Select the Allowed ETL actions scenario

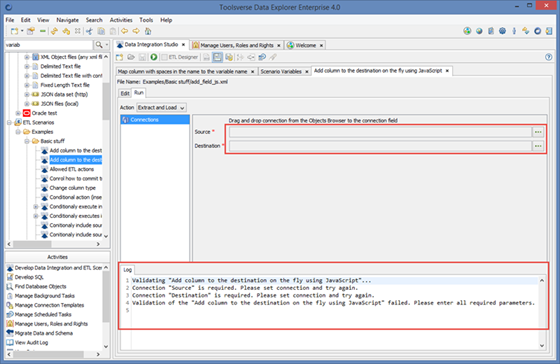click(68, 169)
